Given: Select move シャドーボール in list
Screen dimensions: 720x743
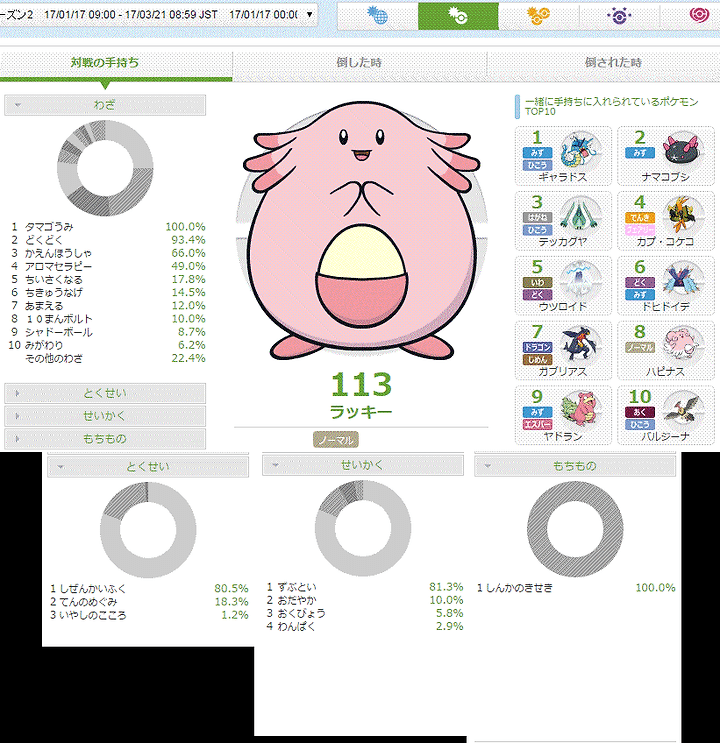Looking at the screenshot, I should pos(107,332).
